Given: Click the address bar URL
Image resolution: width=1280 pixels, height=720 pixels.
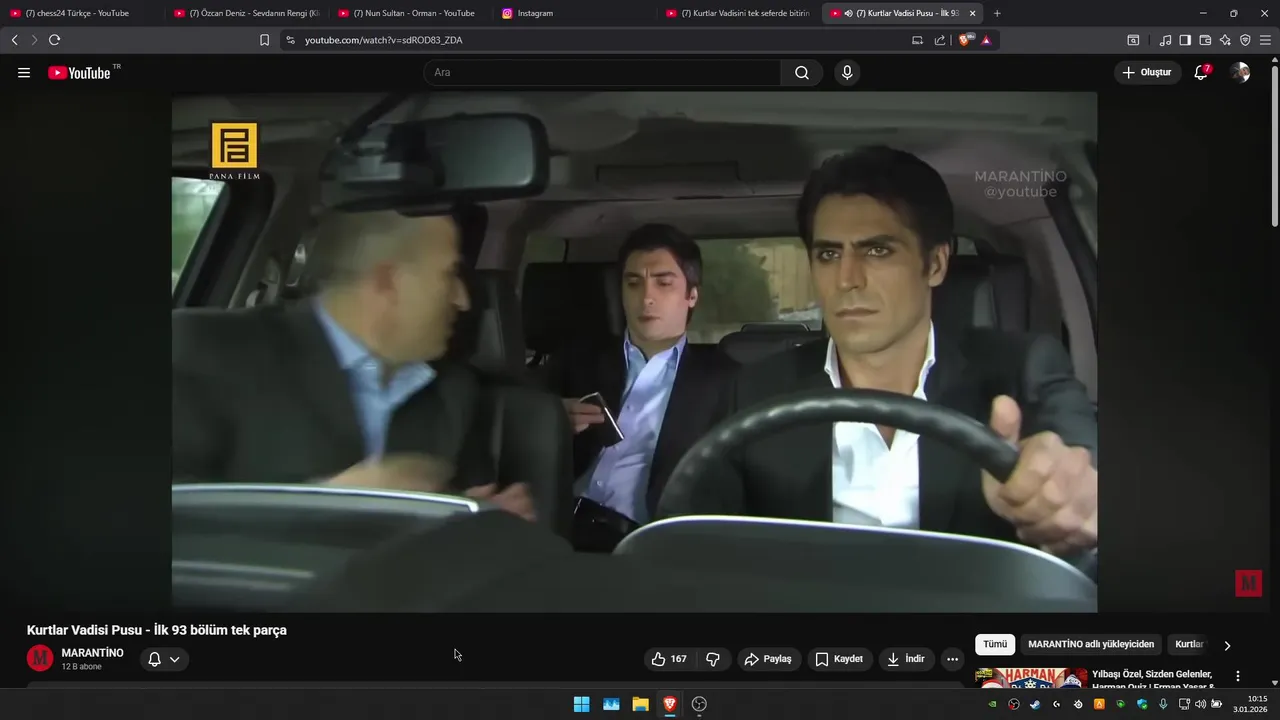Looking at the screenshot, I should click(x=383, y=40).
